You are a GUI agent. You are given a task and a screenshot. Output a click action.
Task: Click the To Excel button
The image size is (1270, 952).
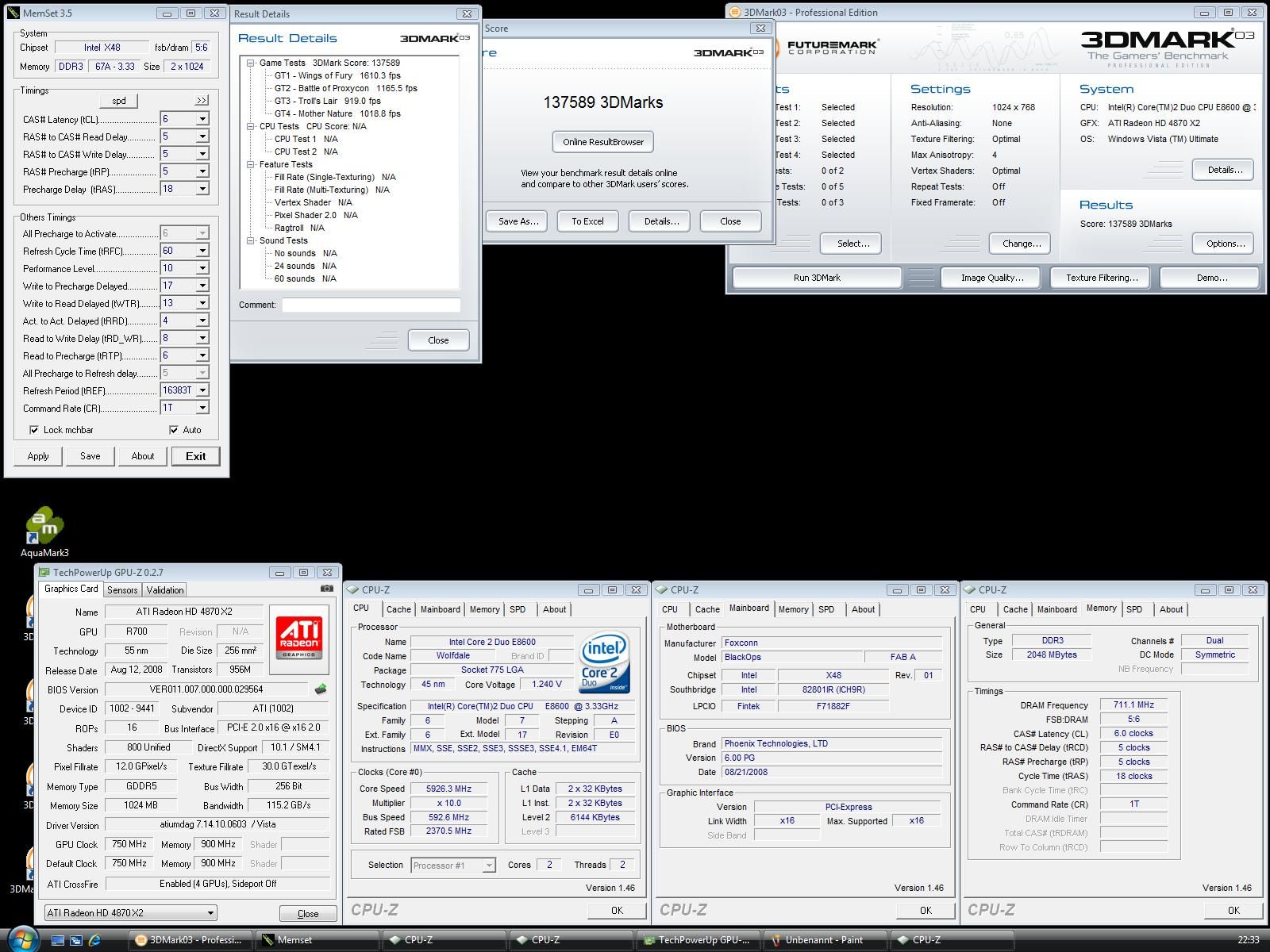tap(587, 221)
